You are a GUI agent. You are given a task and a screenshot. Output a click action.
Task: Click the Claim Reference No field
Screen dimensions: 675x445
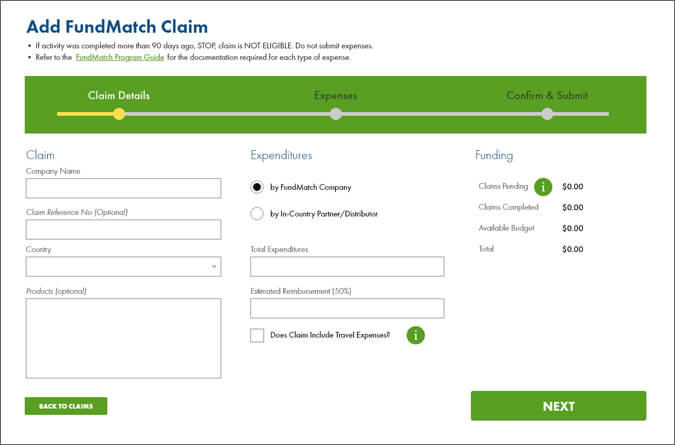123,229
